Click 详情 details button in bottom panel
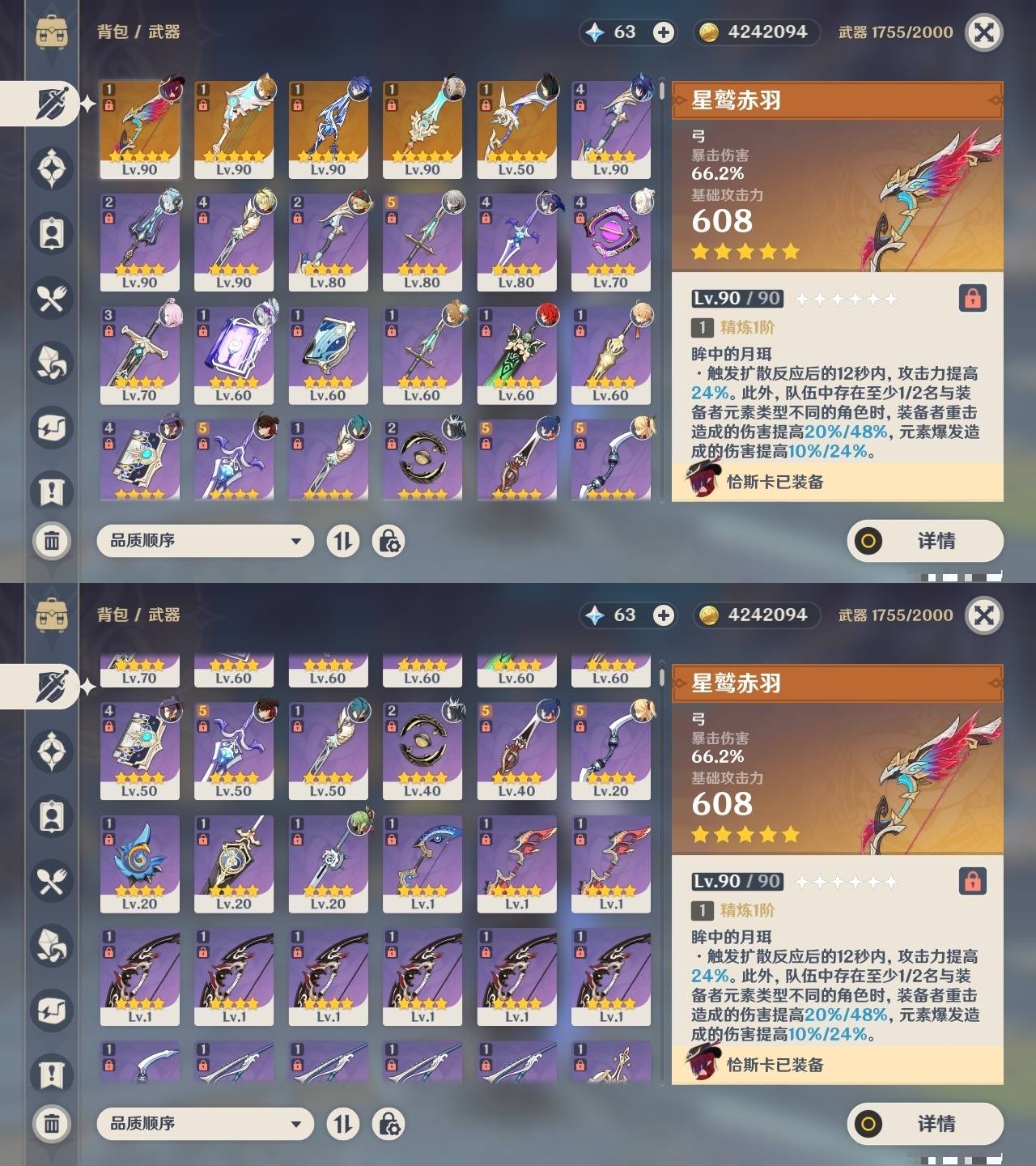 pos(925,1124)
